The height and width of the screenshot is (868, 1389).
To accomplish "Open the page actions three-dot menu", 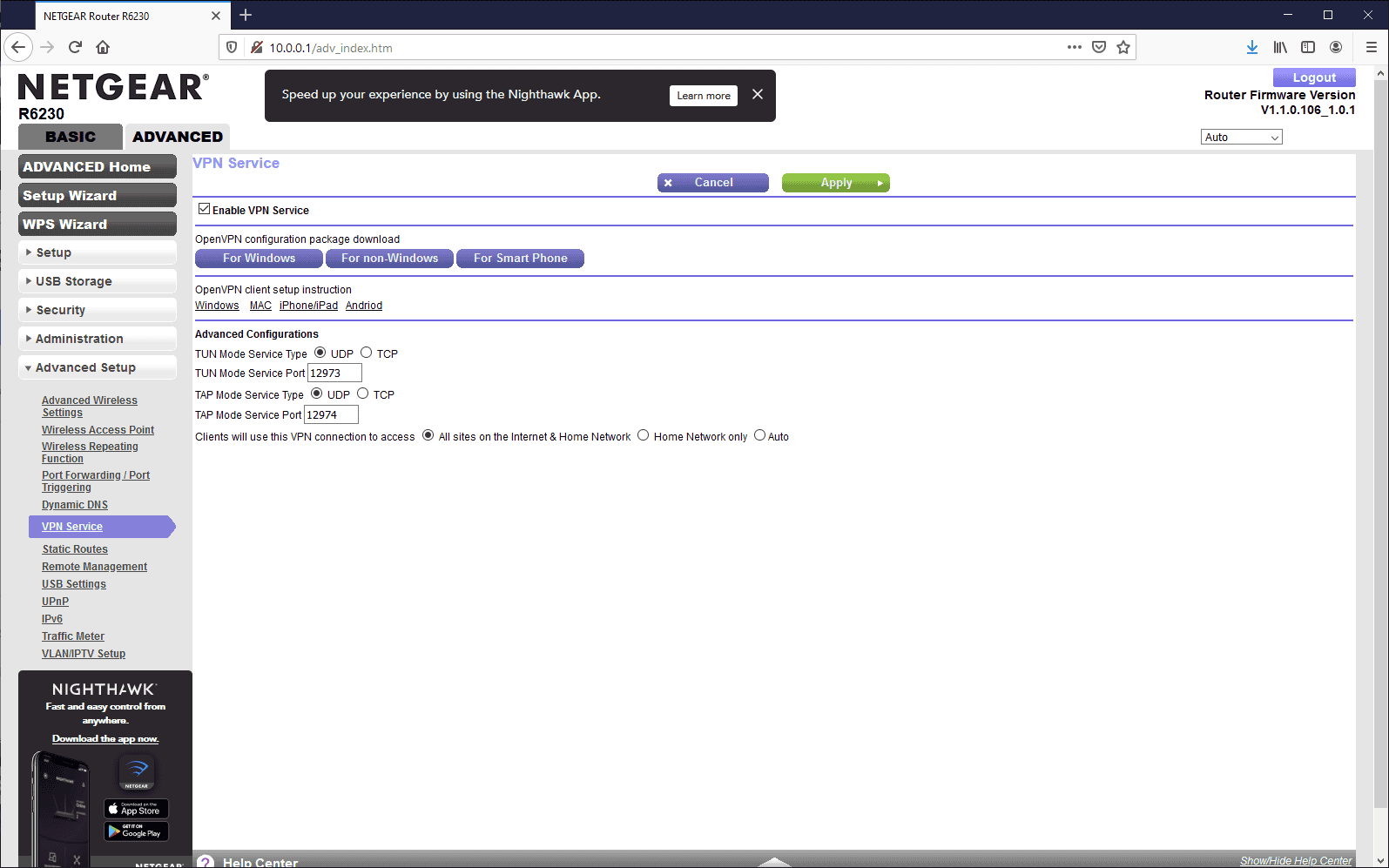I will click(x=1075, y=47).
